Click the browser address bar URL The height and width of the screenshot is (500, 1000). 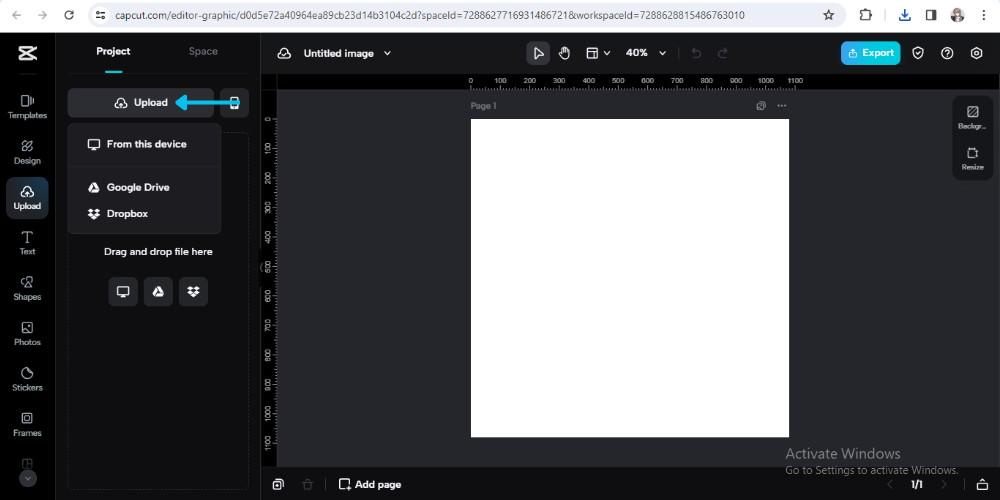[430, 15]
